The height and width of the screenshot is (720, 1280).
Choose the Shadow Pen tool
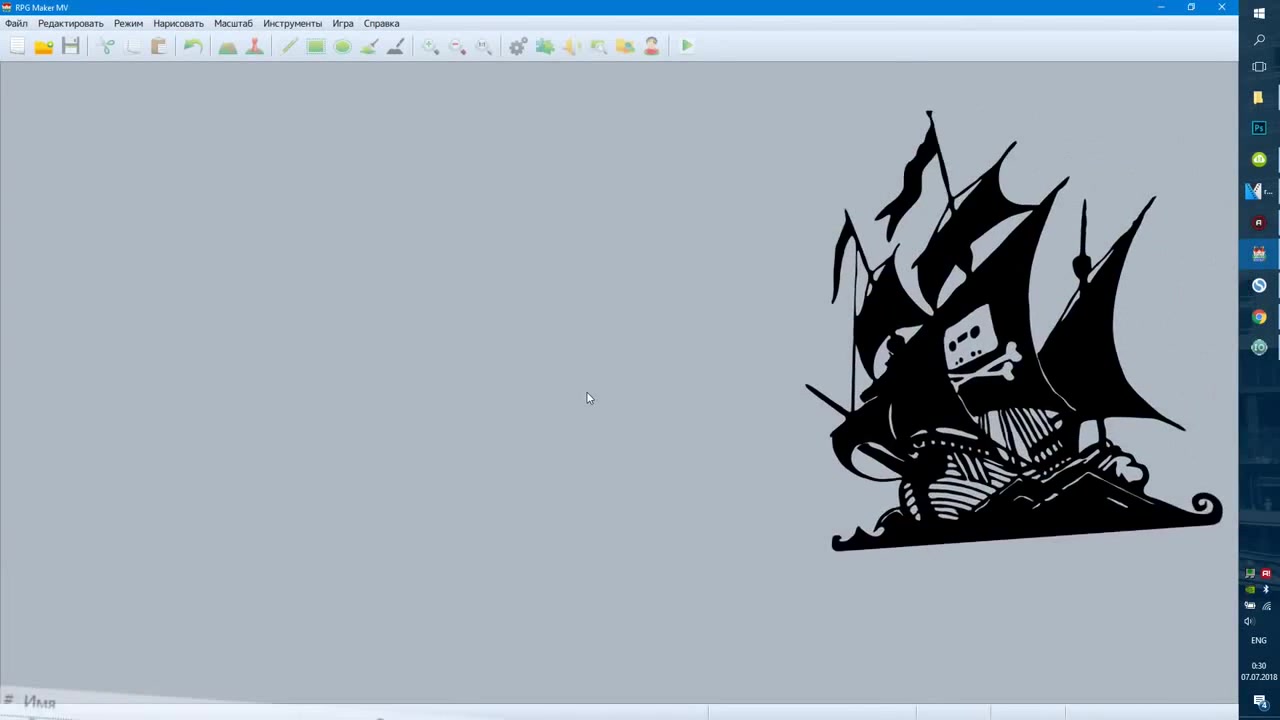click(x=395, y=46)
